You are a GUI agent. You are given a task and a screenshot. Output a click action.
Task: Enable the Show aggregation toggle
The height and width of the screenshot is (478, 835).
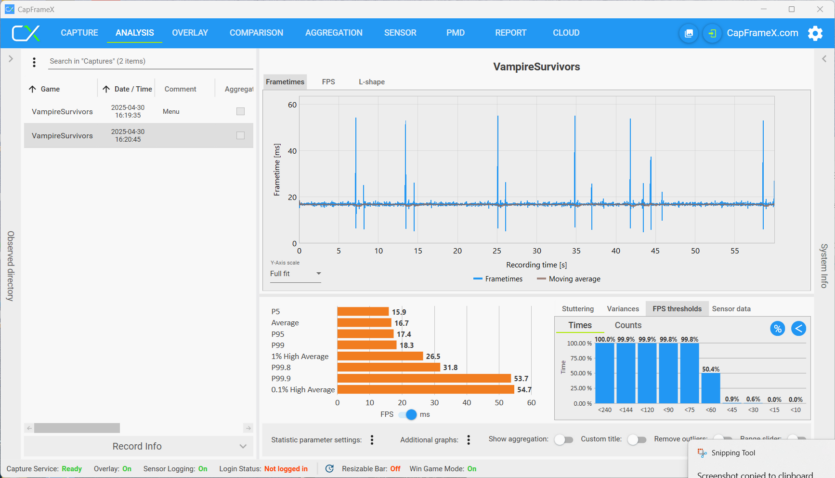(x=563, y=439)
